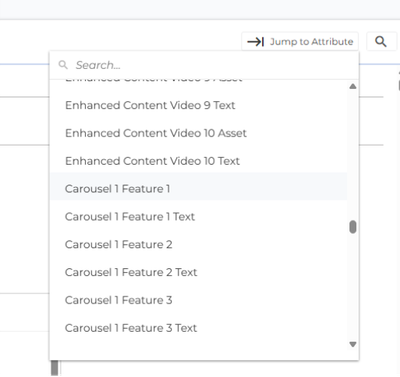Pick Carousel 1 Feature 2 Text
400x377 pixels.
click(x=199, y=272)
